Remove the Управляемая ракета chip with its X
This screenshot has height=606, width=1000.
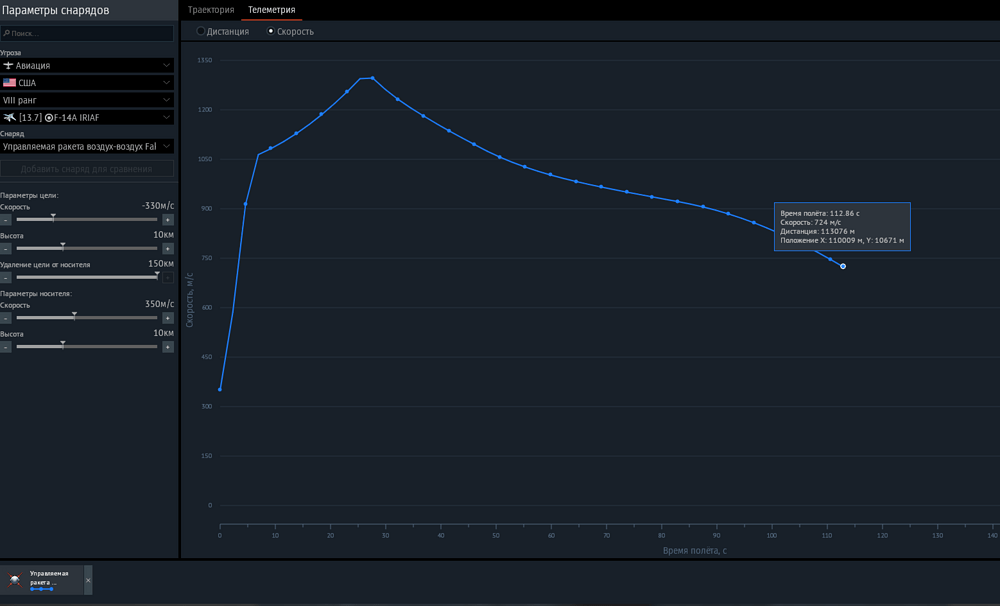click(88, 580)
